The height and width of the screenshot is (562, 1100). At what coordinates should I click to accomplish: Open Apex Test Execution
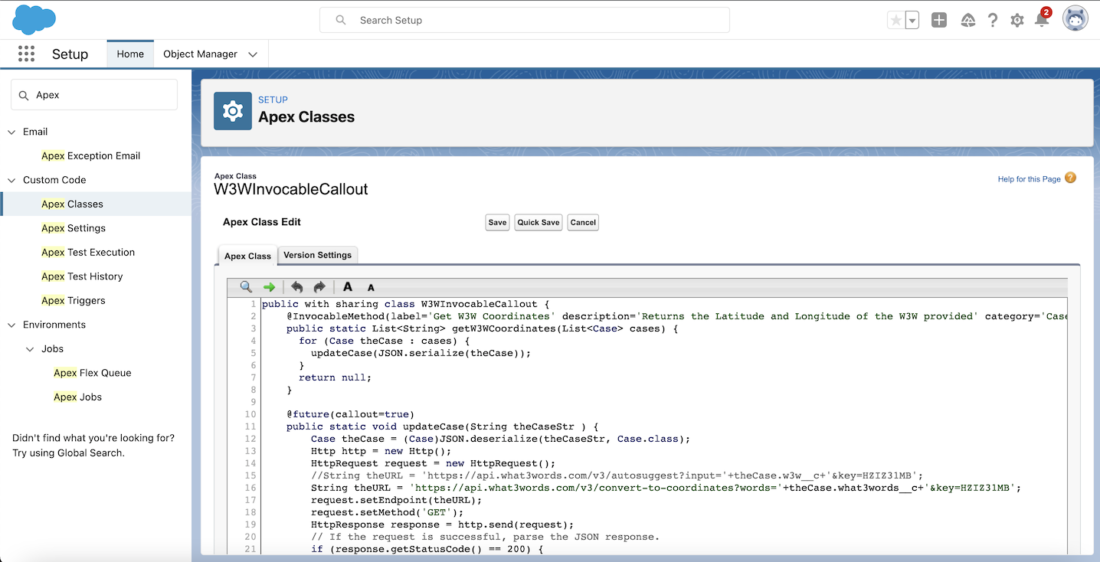coord(88,252)
